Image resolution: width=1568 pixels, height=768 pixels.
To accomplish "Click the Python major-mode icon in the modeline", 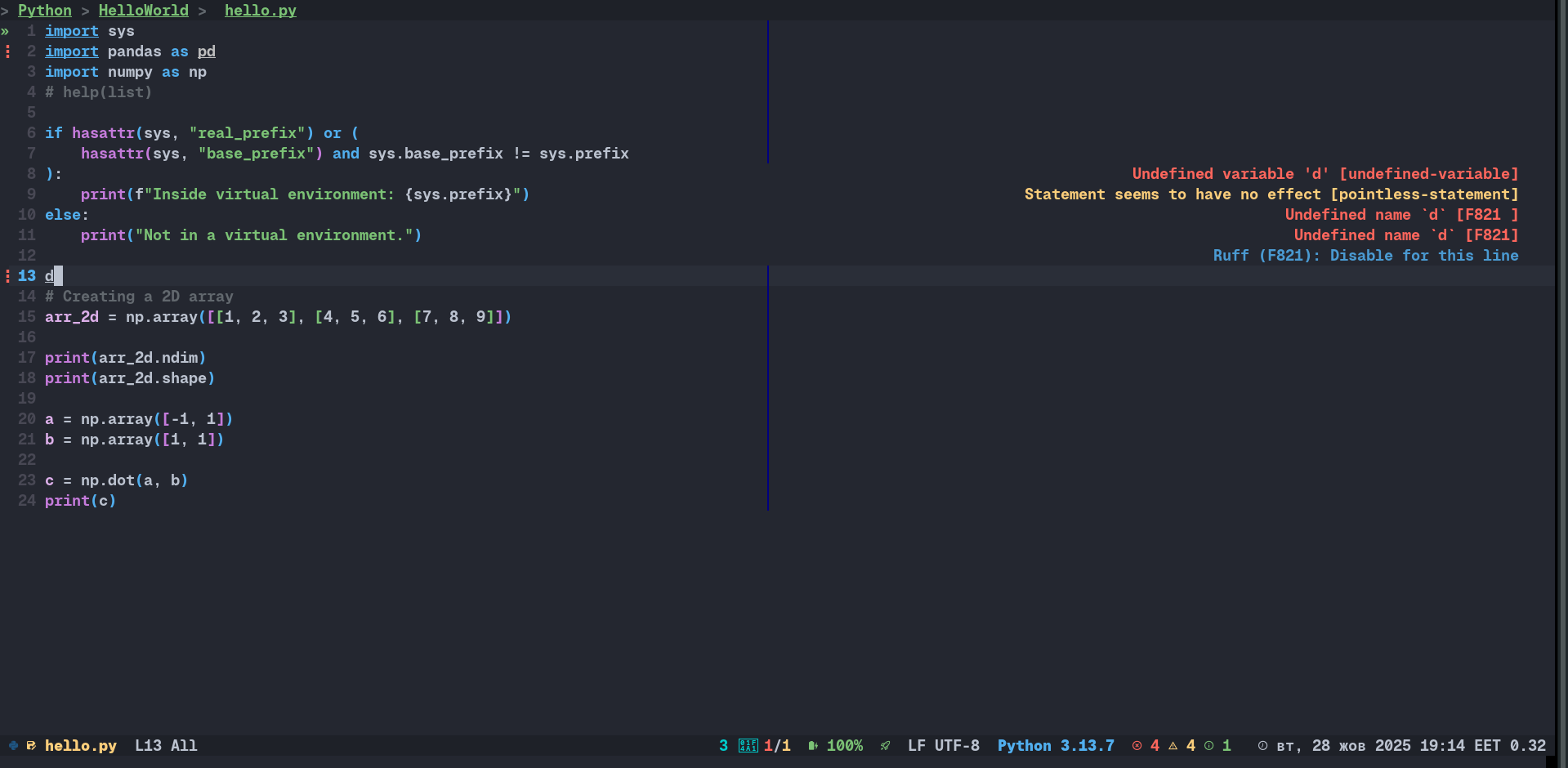I will [13, 745].
